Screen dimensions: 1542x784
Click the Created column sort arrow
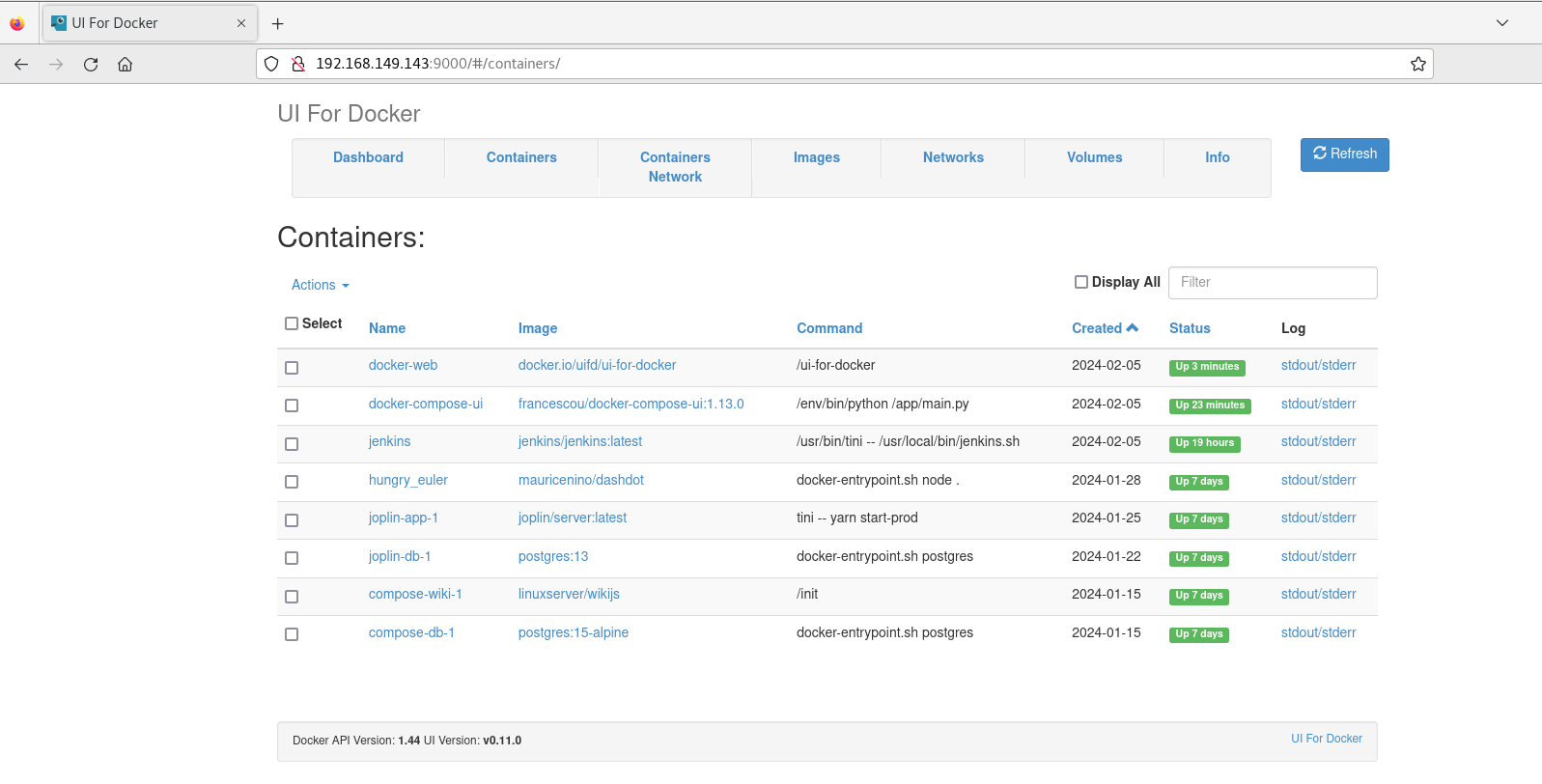[1133, 328]
